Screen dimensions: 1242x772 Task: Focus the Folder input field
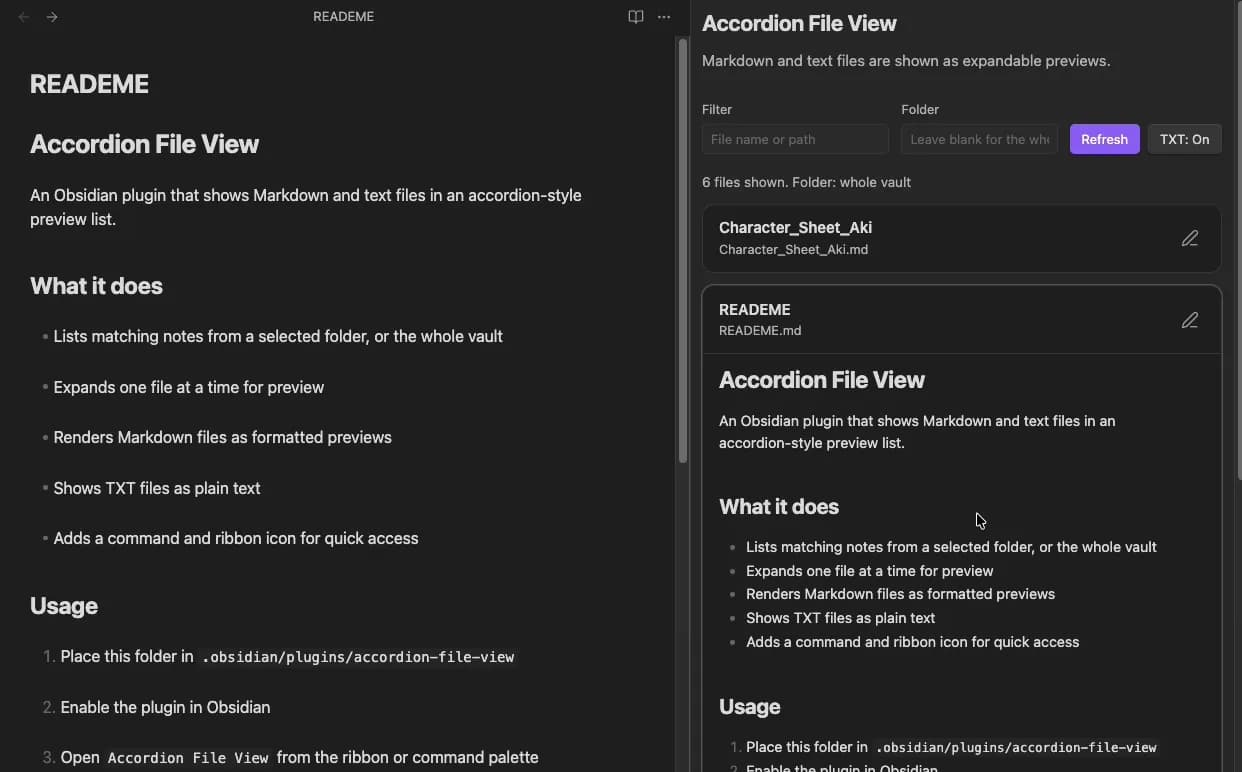point(979,139)
